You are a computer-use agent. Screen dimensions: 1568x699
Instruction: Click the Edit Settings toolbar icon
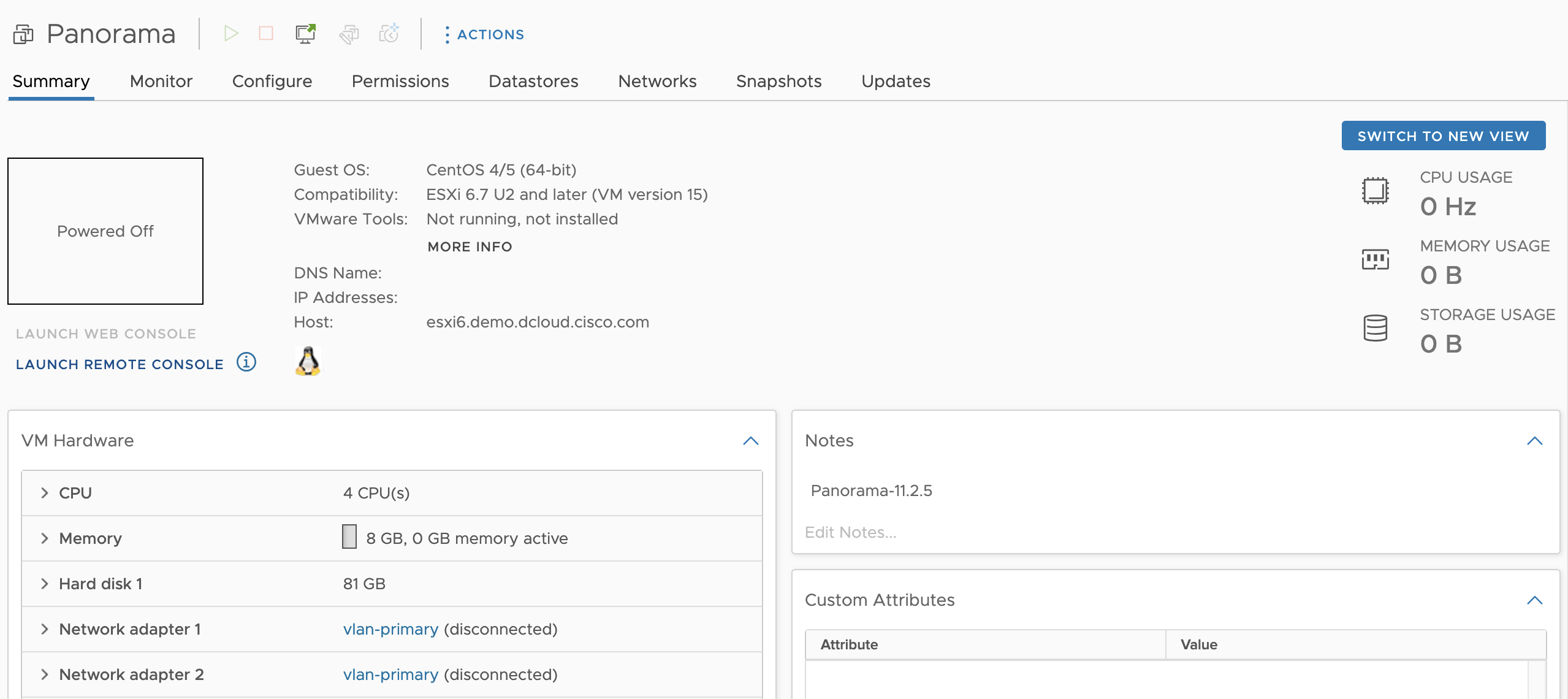pos(349,34)
